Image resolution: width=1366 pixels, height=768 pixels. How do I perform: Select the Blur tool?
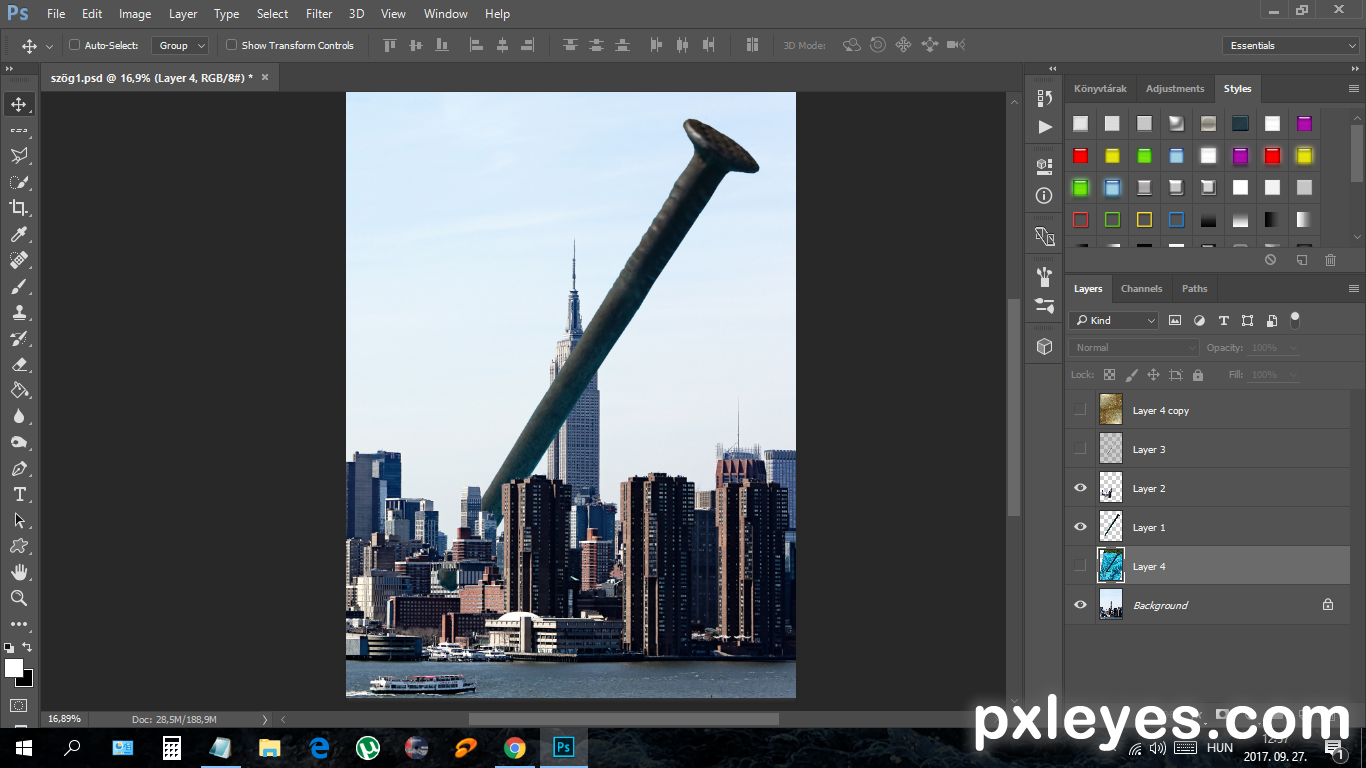pos(18,416)
